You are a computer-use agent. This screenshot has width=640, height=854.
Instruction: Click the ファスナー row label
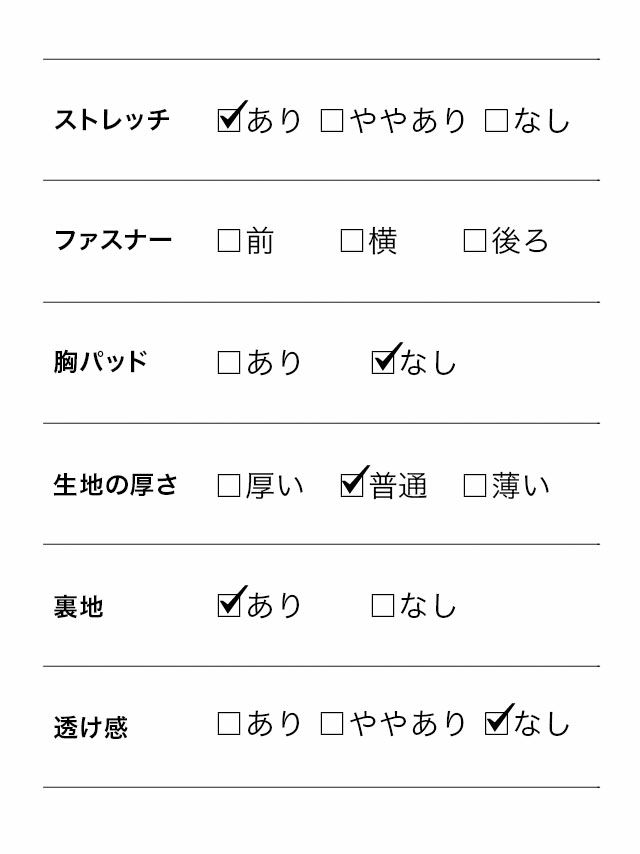tap(113, 241)
